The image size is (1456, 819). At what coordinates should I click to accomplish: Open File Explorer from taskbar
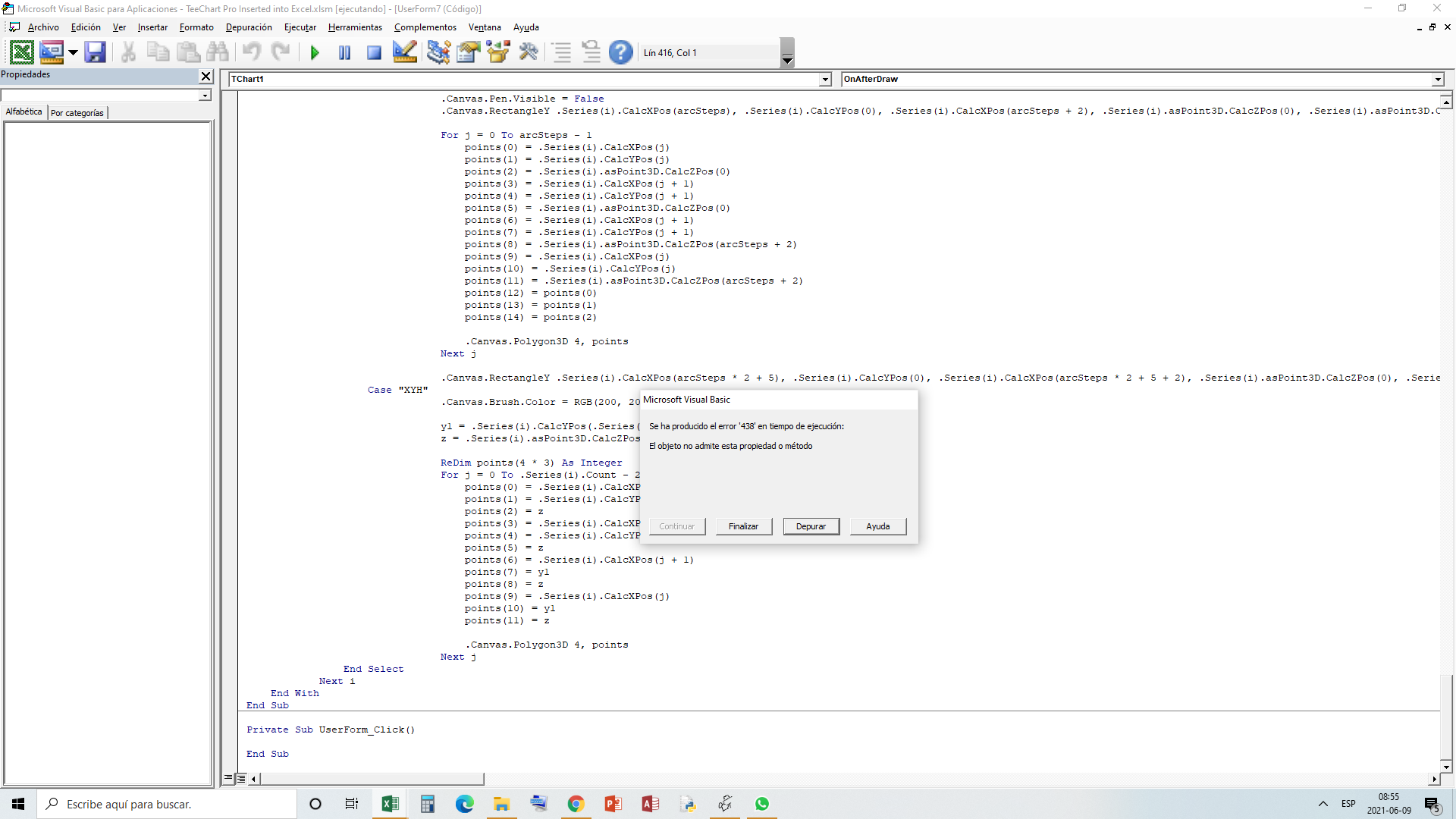coord(501,804)
